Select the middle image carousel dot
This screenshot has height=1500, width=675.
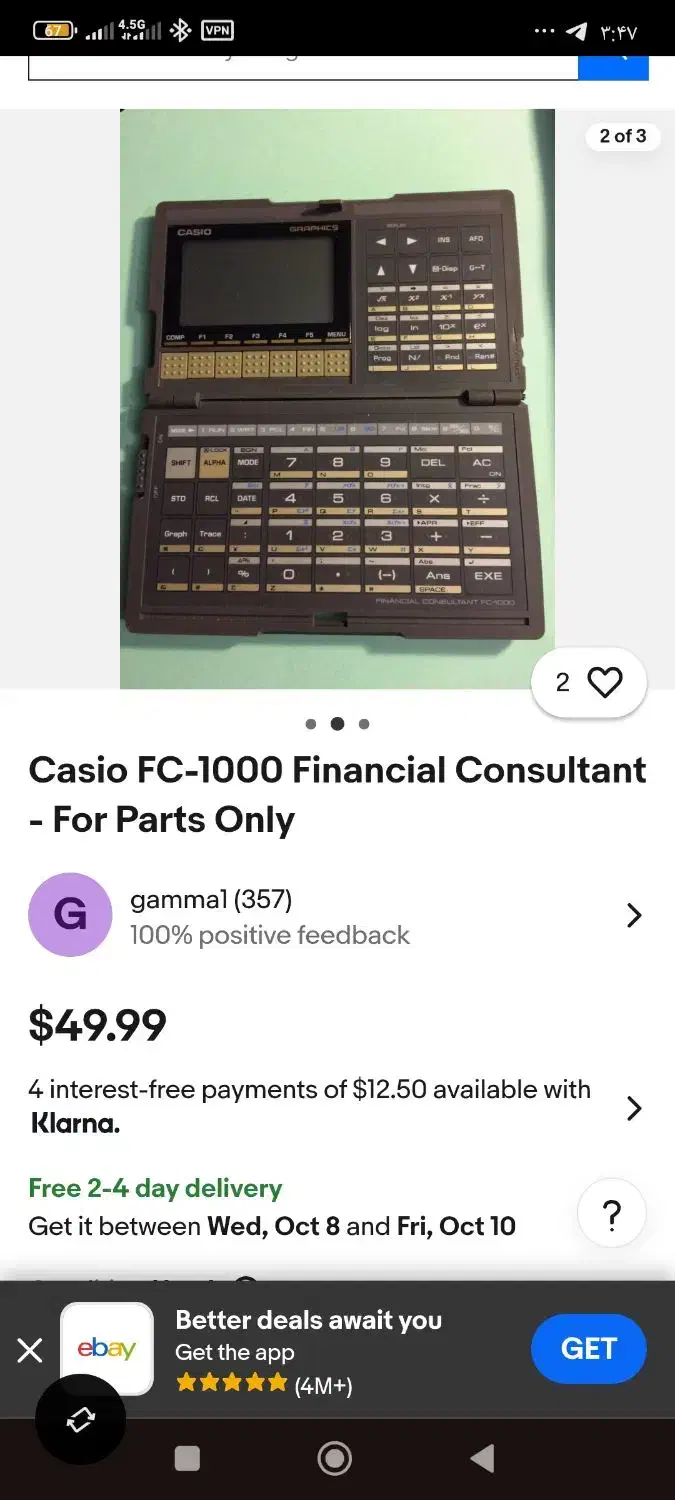pyautogui.click(x=337, y=724)
